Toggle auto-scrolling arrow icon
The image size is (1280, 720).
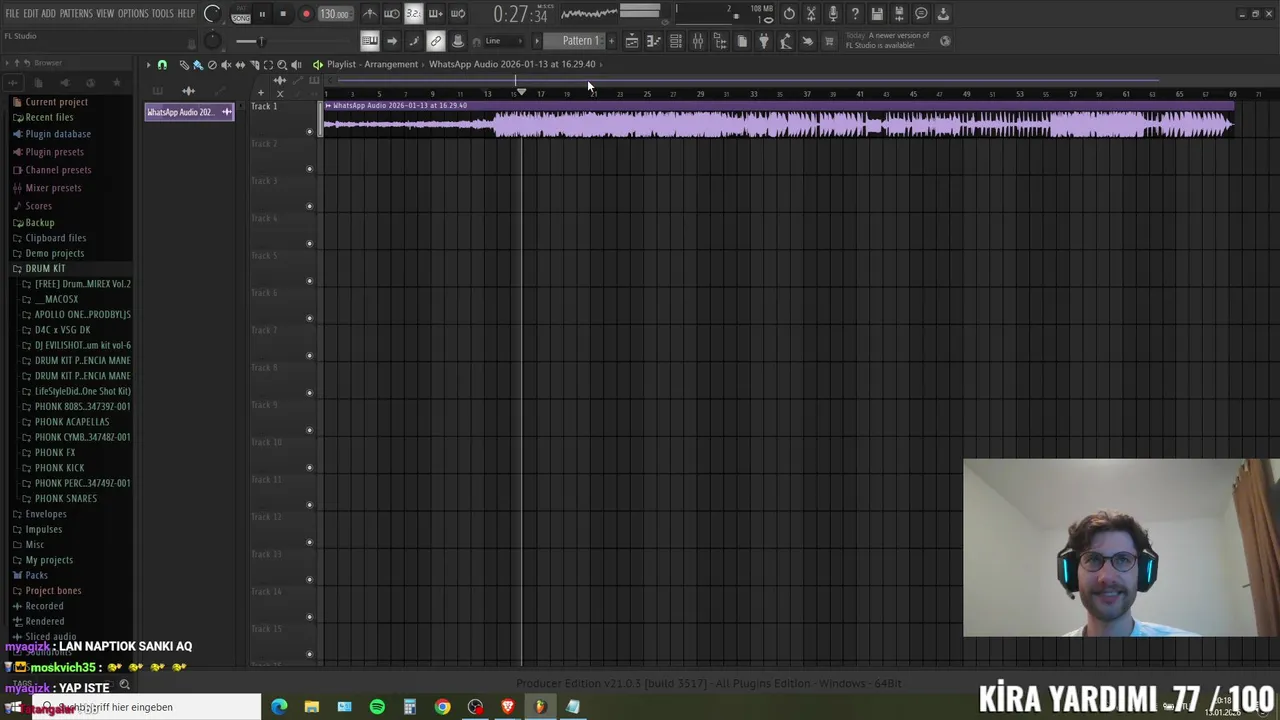click(391, 41)
